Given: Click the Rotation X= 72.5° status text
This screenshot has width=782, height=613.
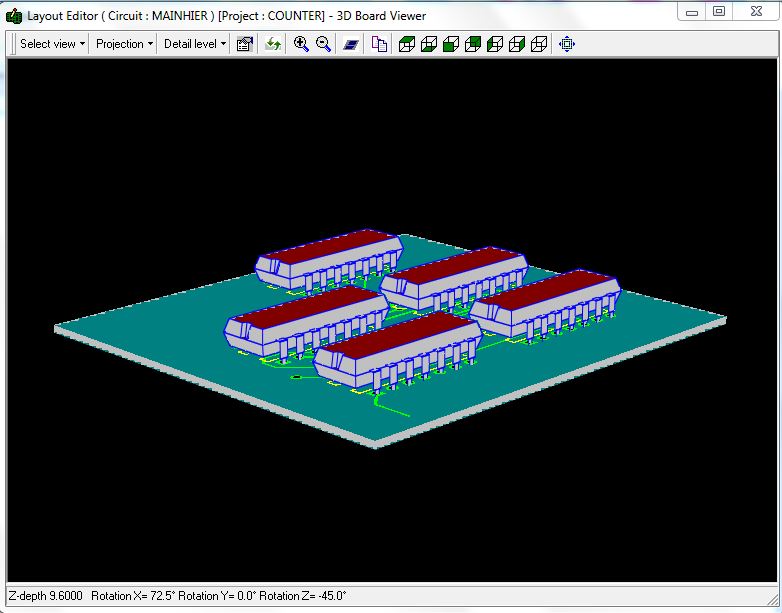Looking at the screenshot, I should click(133, 596).
